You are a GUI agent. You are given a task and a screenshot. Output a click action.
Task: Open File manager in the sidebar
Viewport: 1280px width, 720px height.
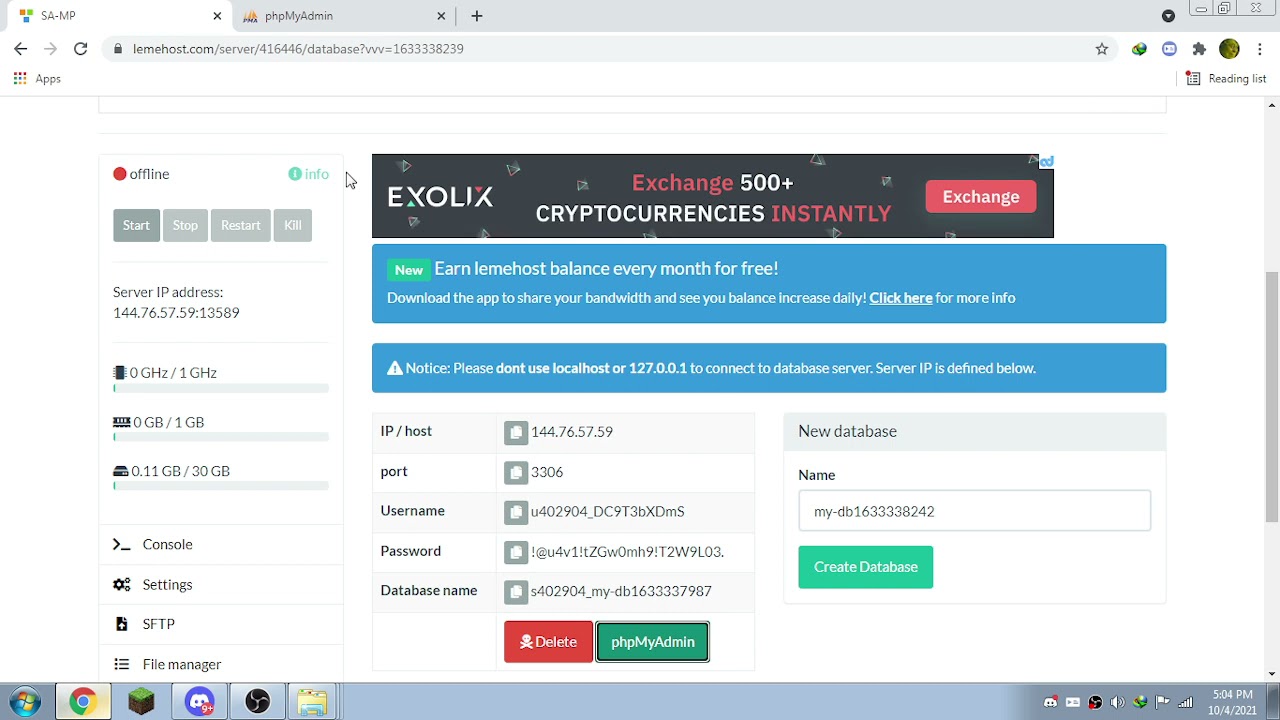click(x=220, y=664)
